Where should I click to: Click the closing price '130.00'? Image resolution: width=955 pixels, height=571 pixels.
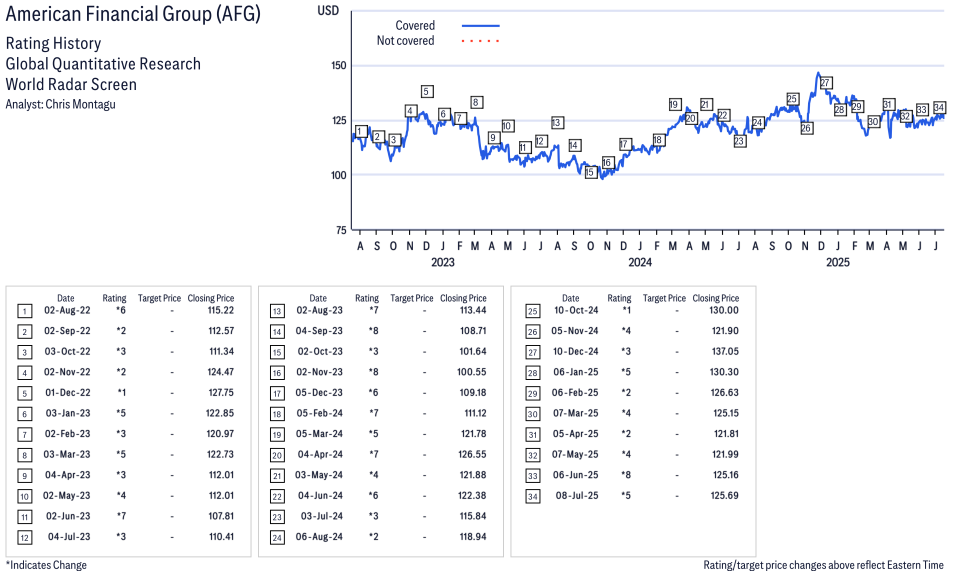(x=724, y=310)
